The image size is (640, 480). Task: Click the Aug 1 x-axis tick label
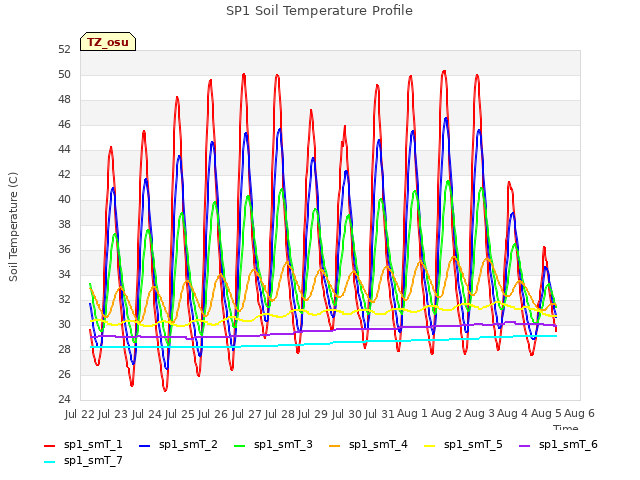point(413,414)
